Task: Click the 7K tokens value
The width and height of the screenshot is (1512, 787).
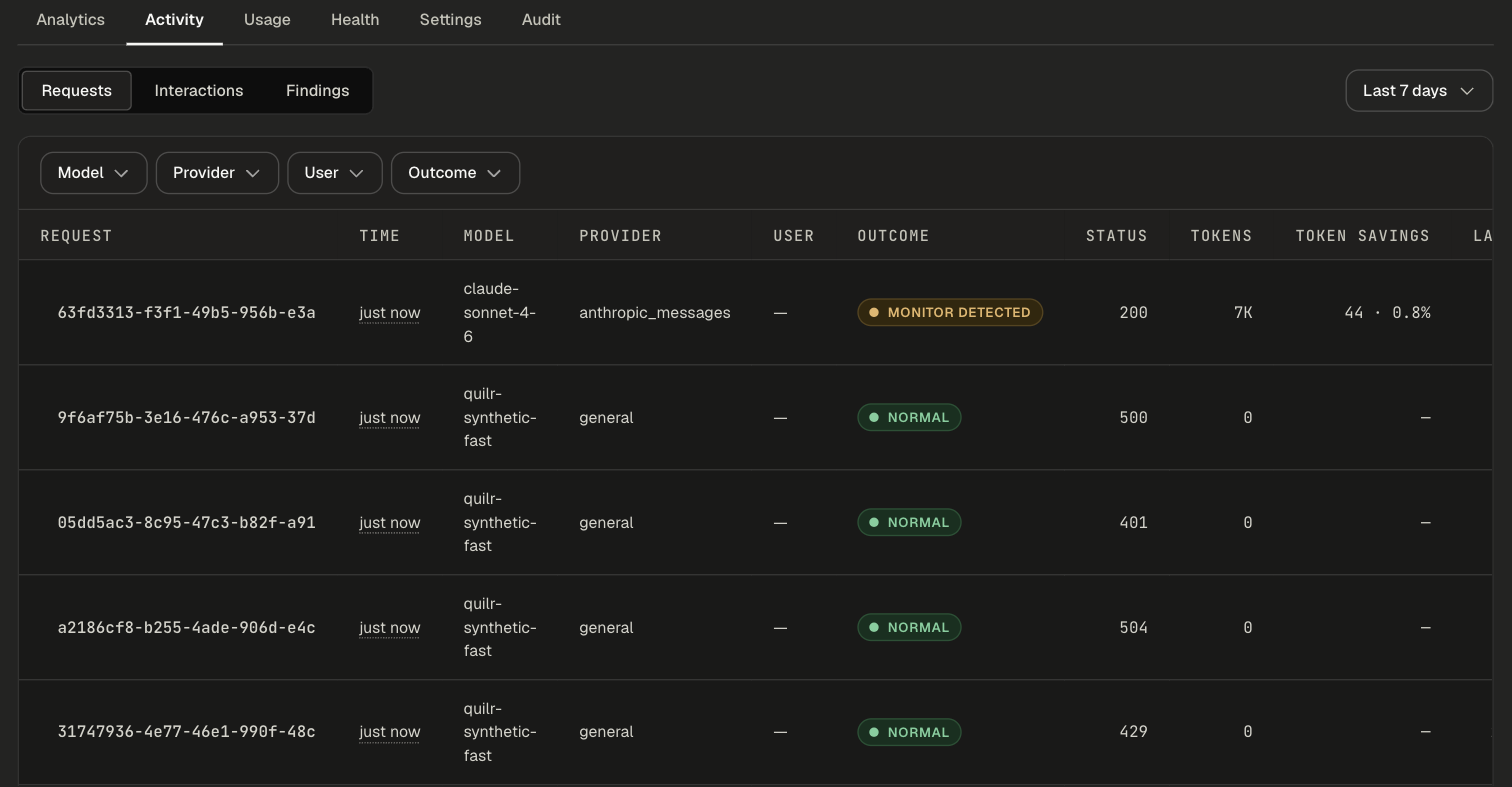Action: pyautogui.click(x=1243, y=313)
